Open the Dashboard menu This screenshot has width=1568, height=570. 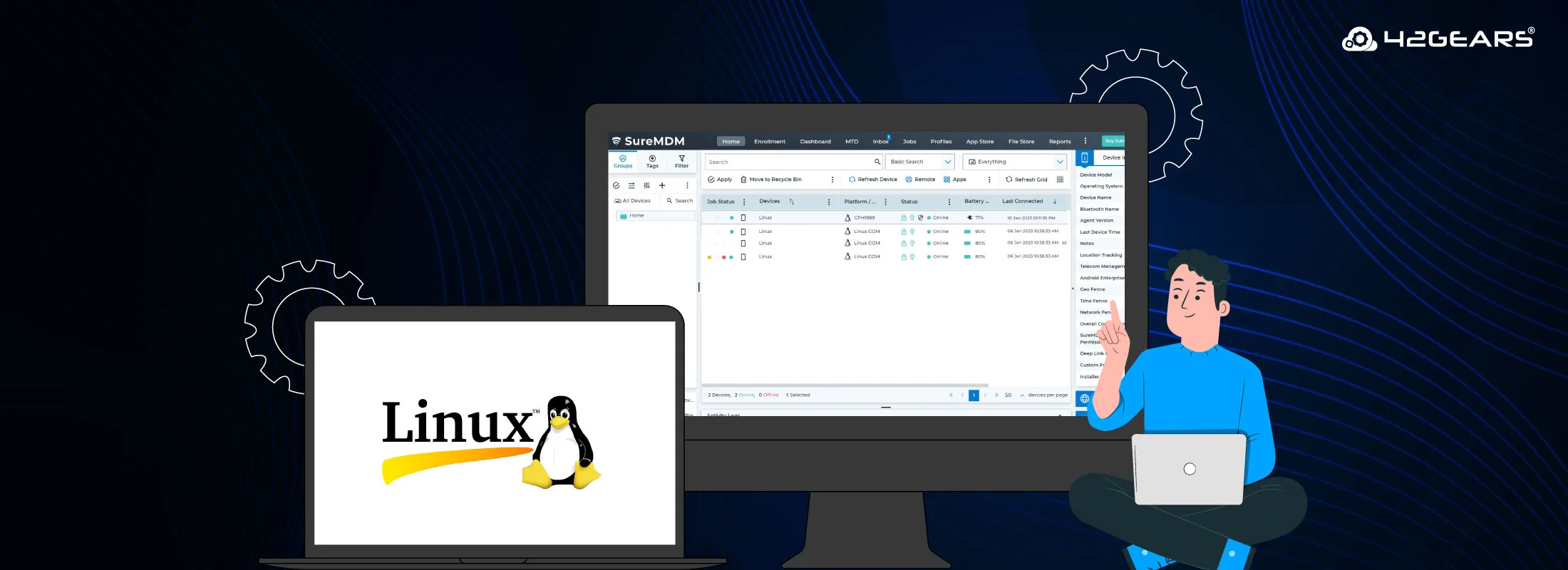[x=815, y=141]
